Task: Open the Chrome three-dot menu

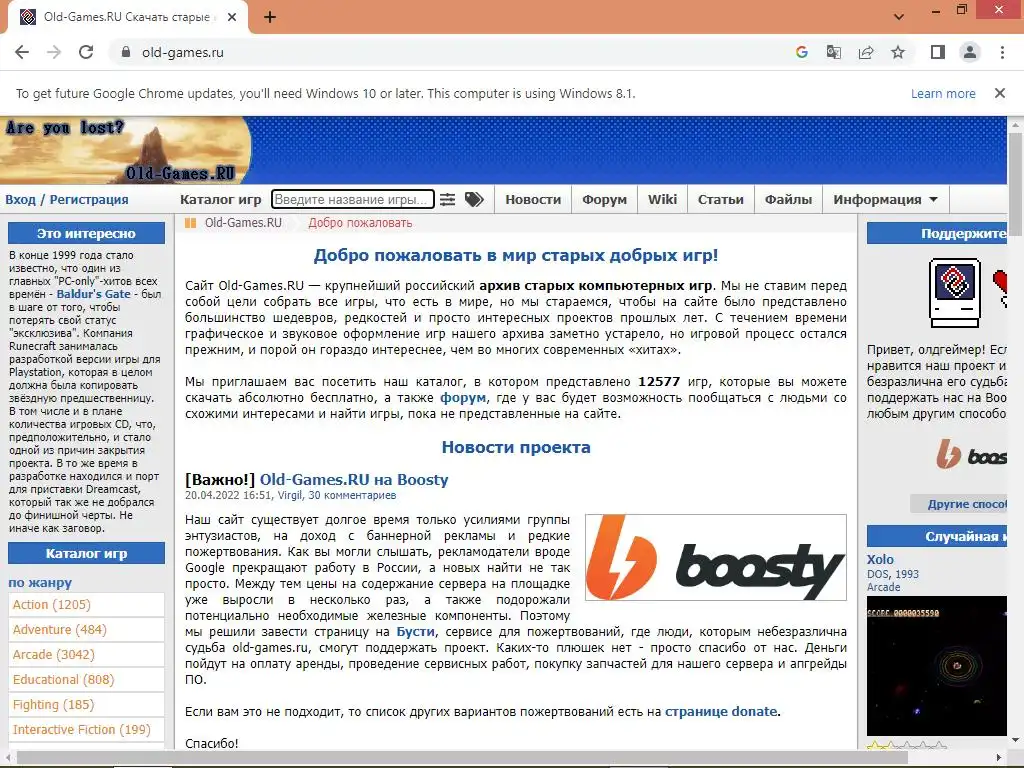Action: click(x=1002, y=52)
